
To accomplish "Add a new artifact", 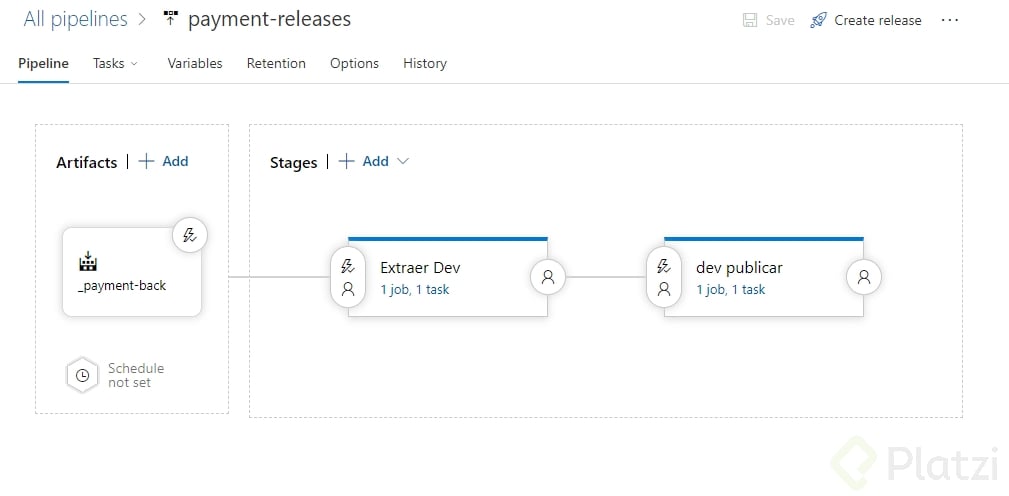I will point(164,161).
